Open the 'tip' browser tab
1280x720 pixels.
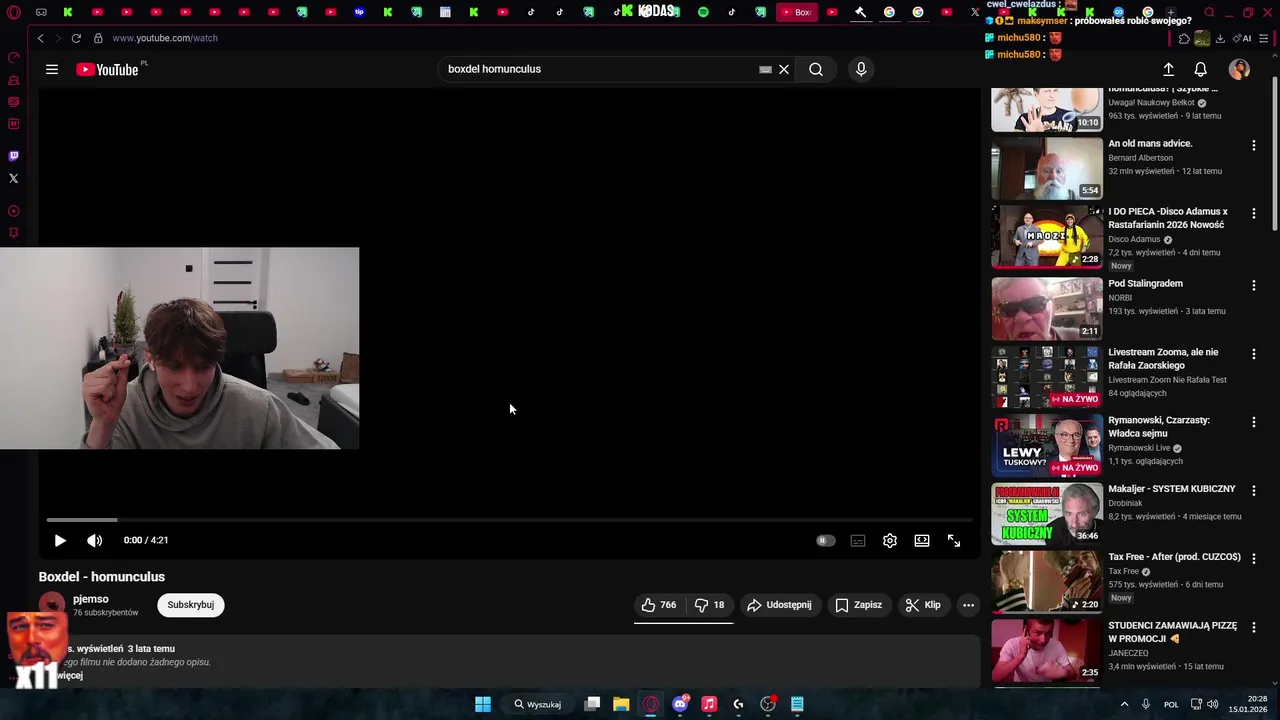pyautogui.click(x=359, y=12)
